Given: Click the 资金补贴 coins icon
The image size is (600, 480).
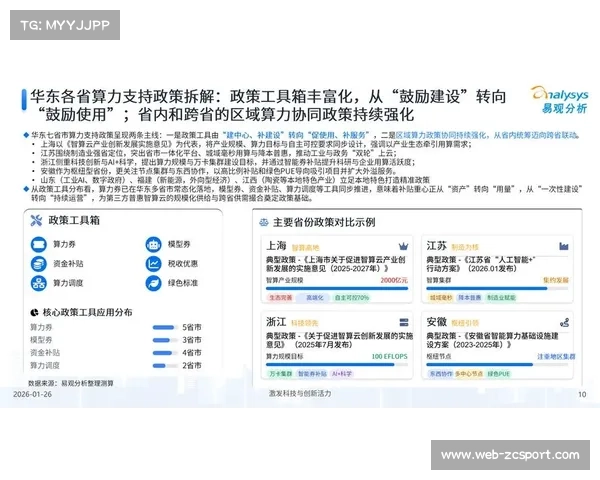Looking at the screenshot, I should [39, 264].
